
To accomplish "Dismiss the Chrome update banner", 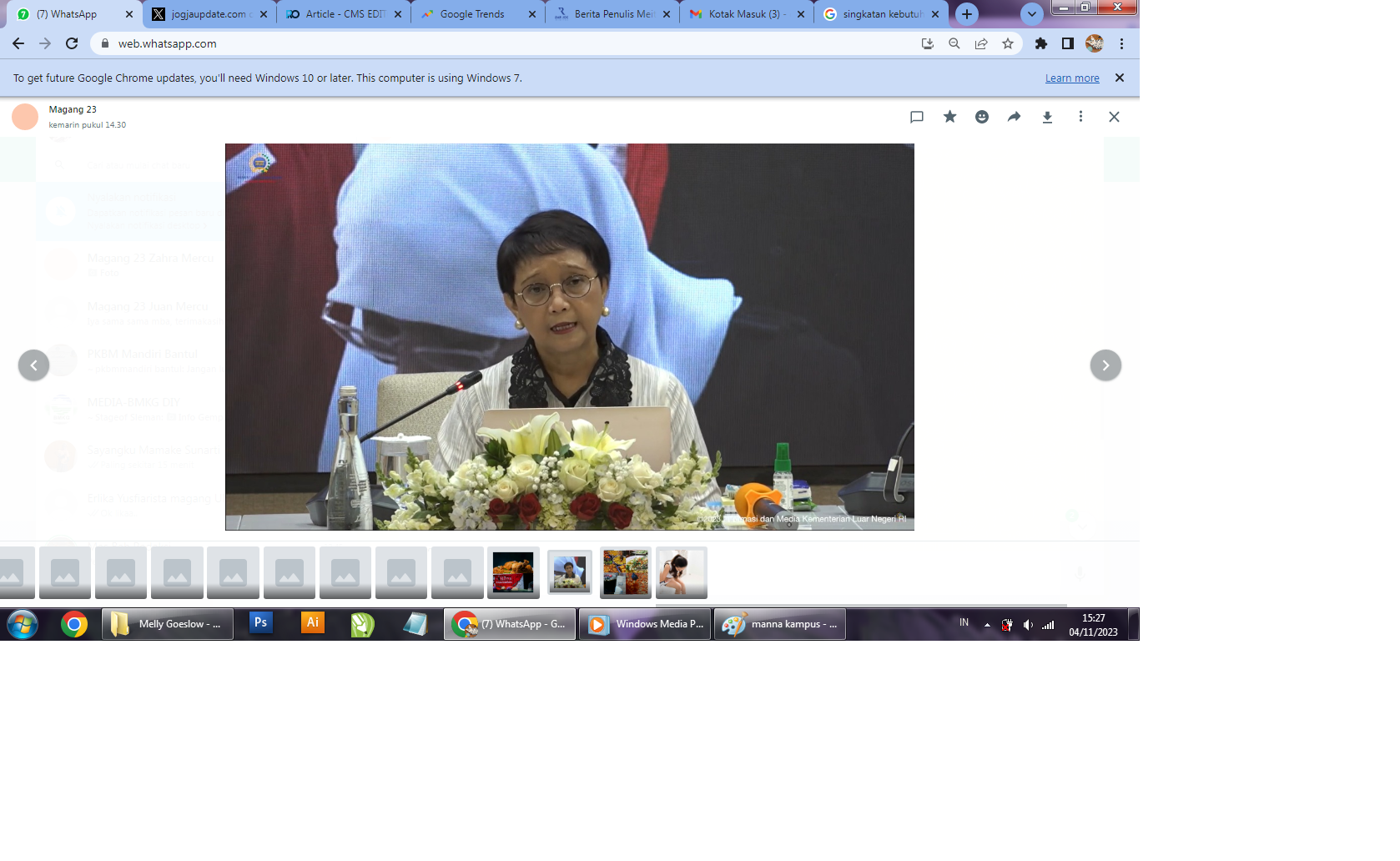I will 1120,78.
